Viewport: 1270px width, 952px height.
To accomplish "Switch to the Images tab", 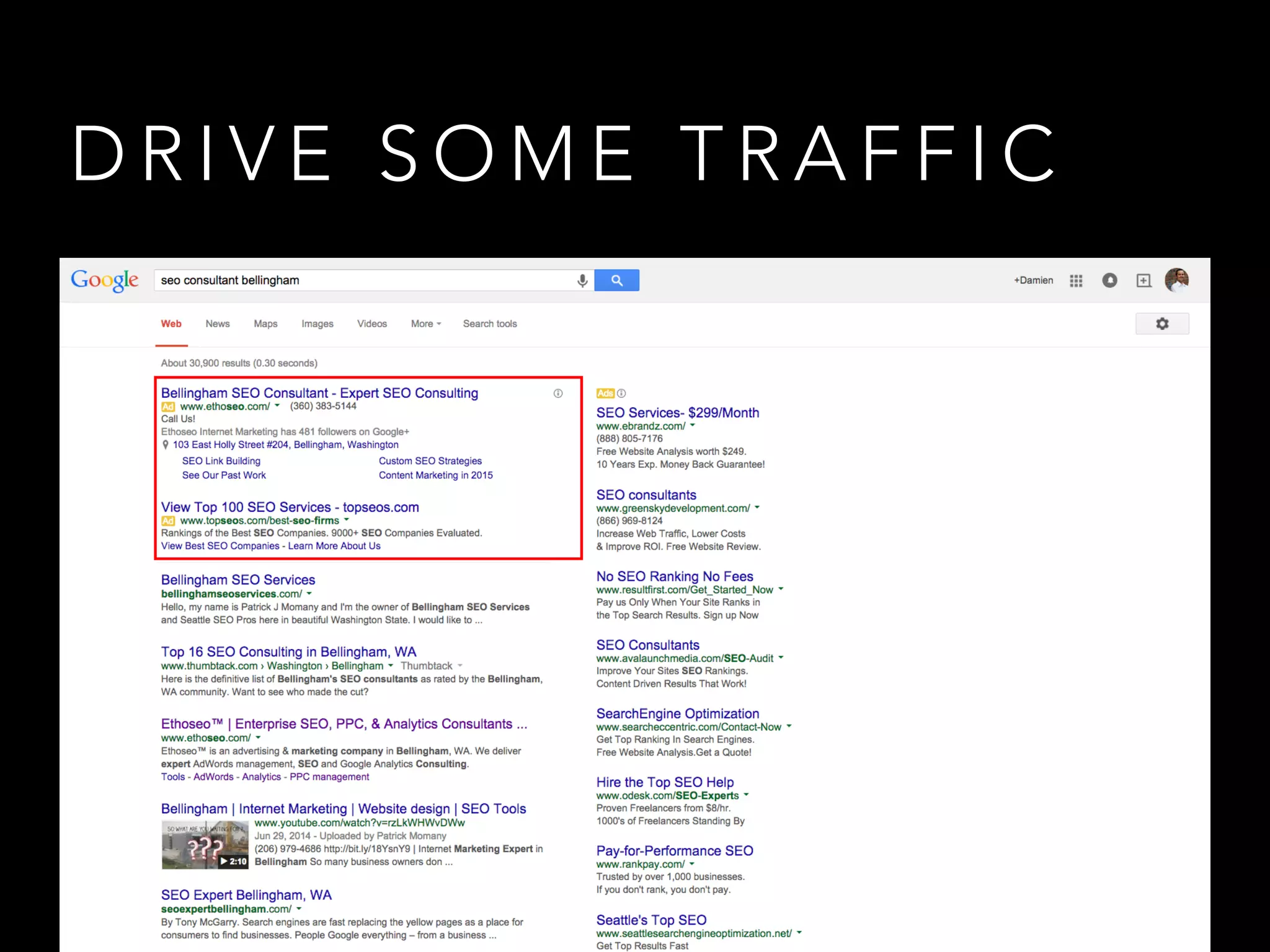I will 317,324.
